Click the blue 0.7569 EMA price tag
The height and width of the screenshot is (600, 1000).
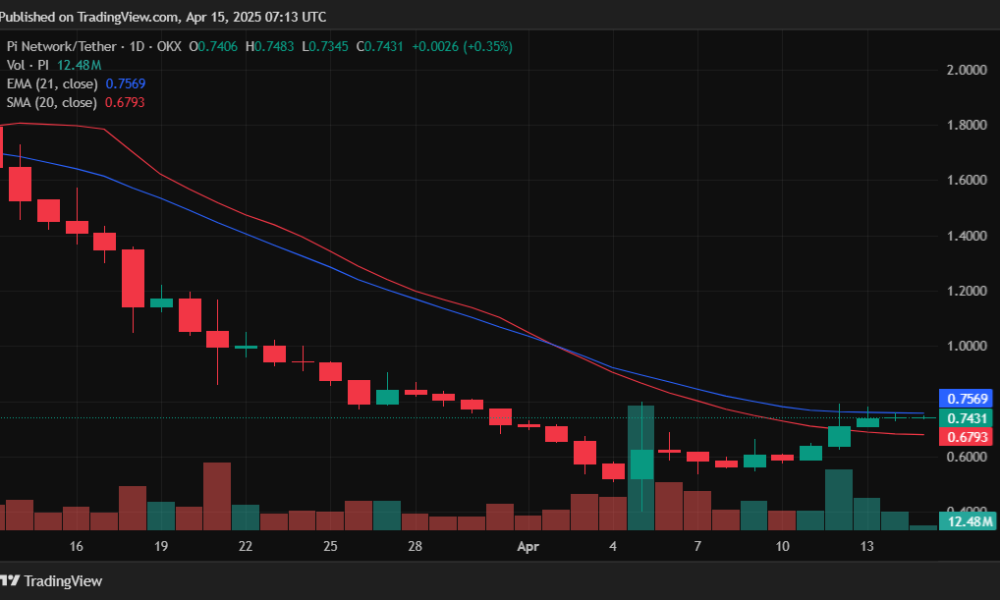coord(967,398)
